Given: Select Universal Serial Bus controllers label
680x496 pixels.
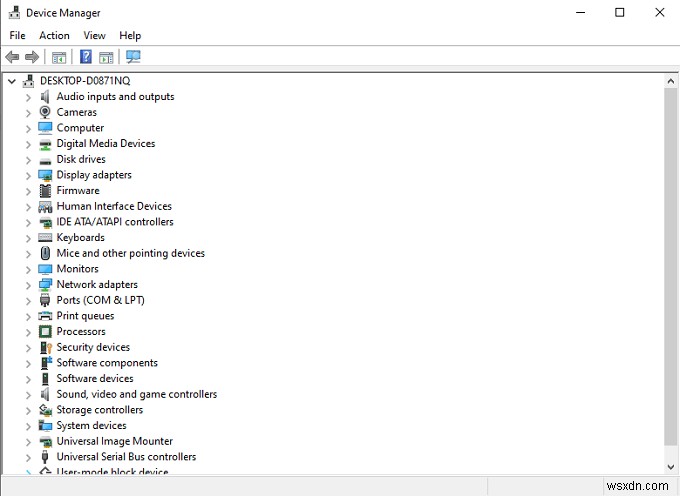Looking at the screenshot, I should pyautogui.click(x=126, y=456).
